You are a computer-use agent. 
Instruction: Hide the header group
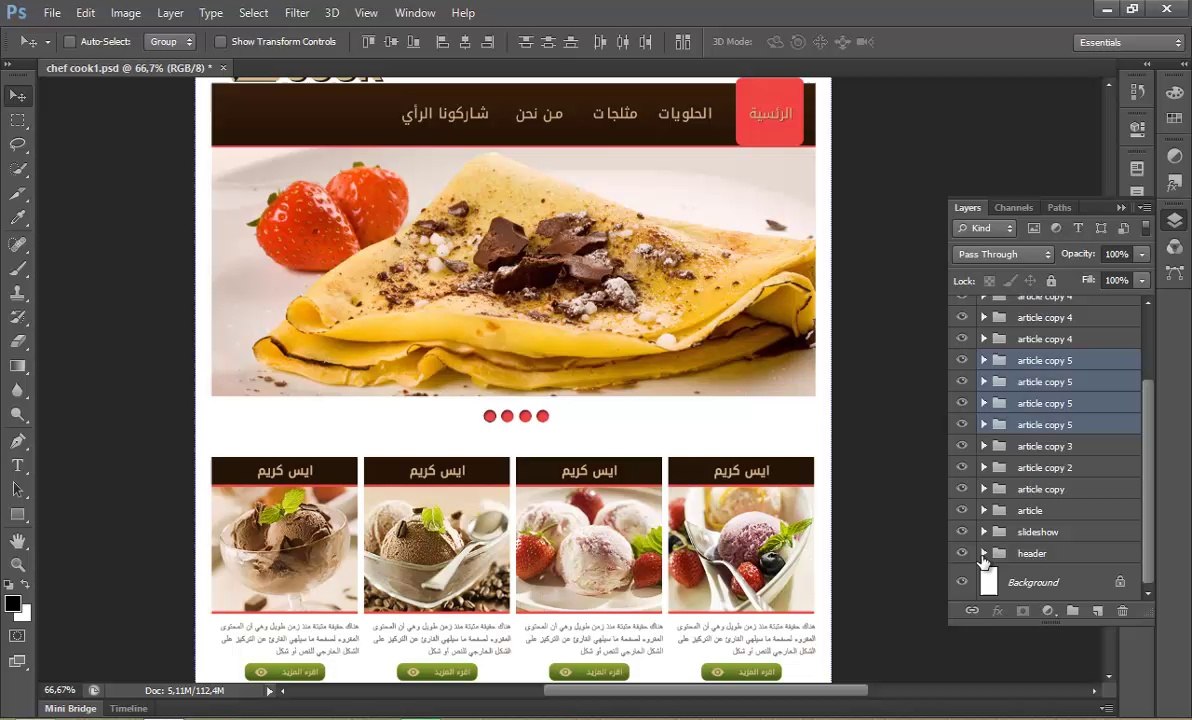point(962,553)
